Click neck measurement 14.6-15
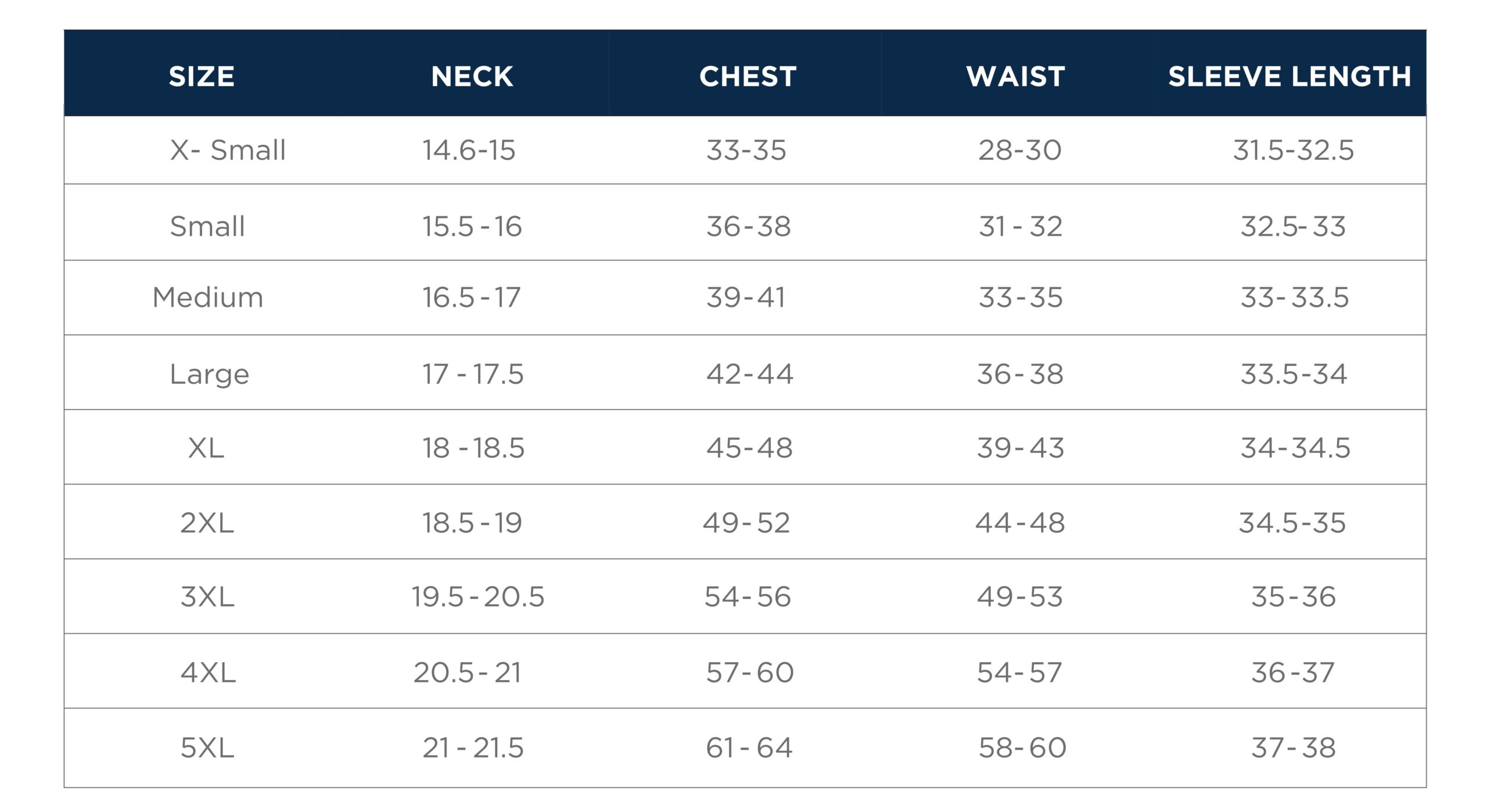Image resolution: width=1487 pixels, height=812 pixels. (x=469, y=150)
